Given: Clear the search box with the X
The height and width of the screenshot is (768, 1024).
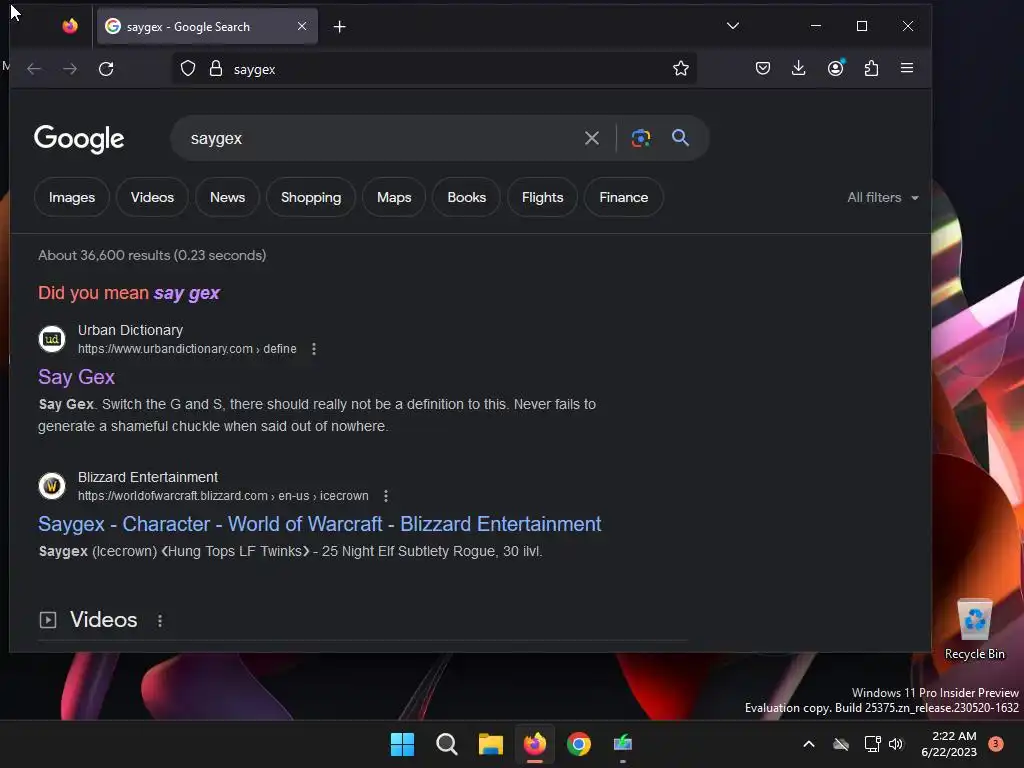Looking at the screenshot, I should (592, 138).
